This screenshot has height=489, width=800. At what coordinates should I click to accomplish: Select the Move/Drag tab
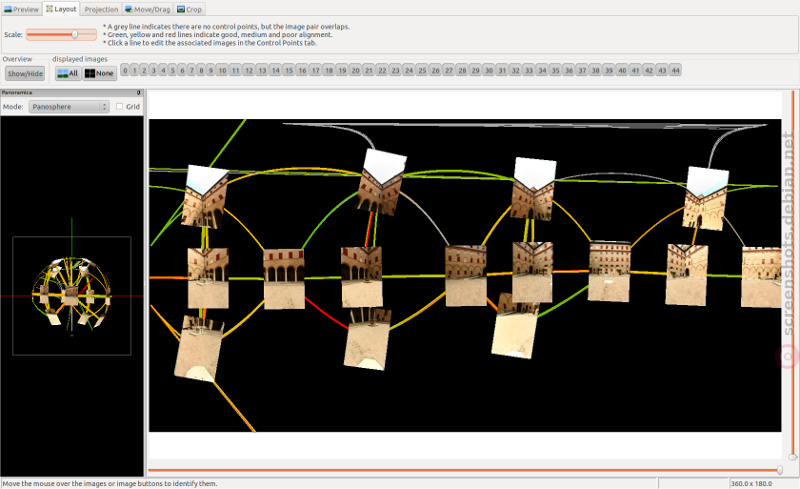(x=148, y=9)
